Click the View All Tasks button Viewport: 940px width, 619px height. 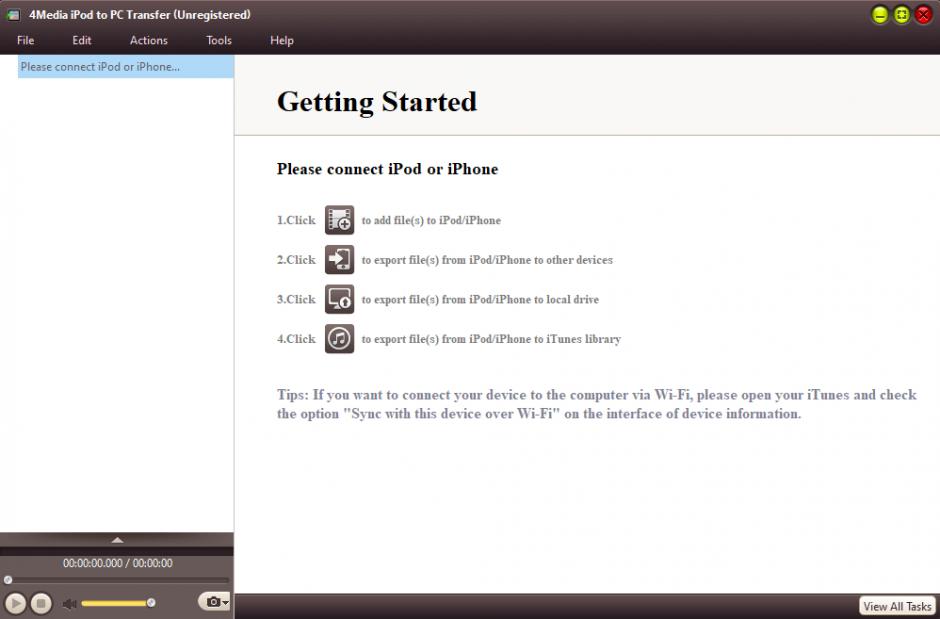pos(897,606)
